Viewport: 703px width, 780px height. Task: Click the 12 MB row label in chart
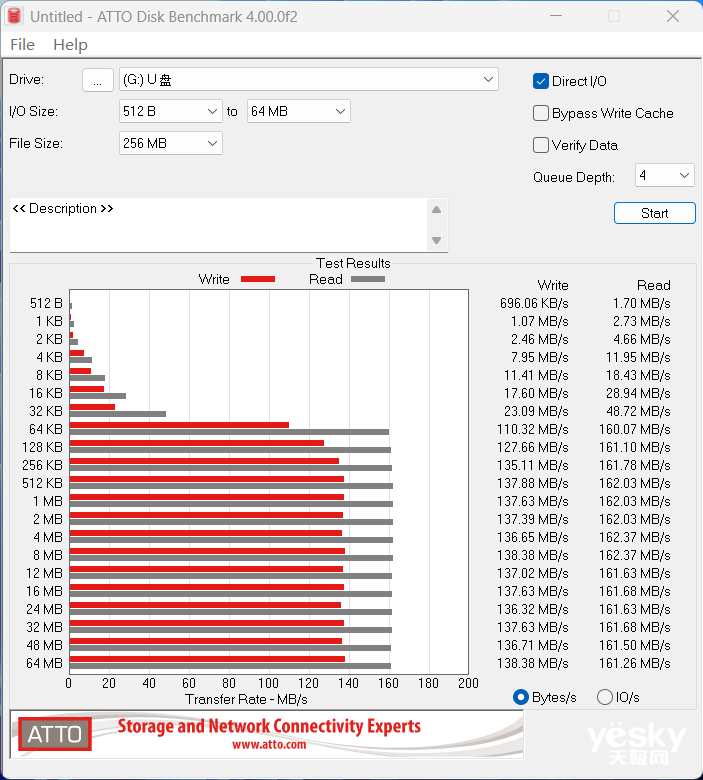44,573
